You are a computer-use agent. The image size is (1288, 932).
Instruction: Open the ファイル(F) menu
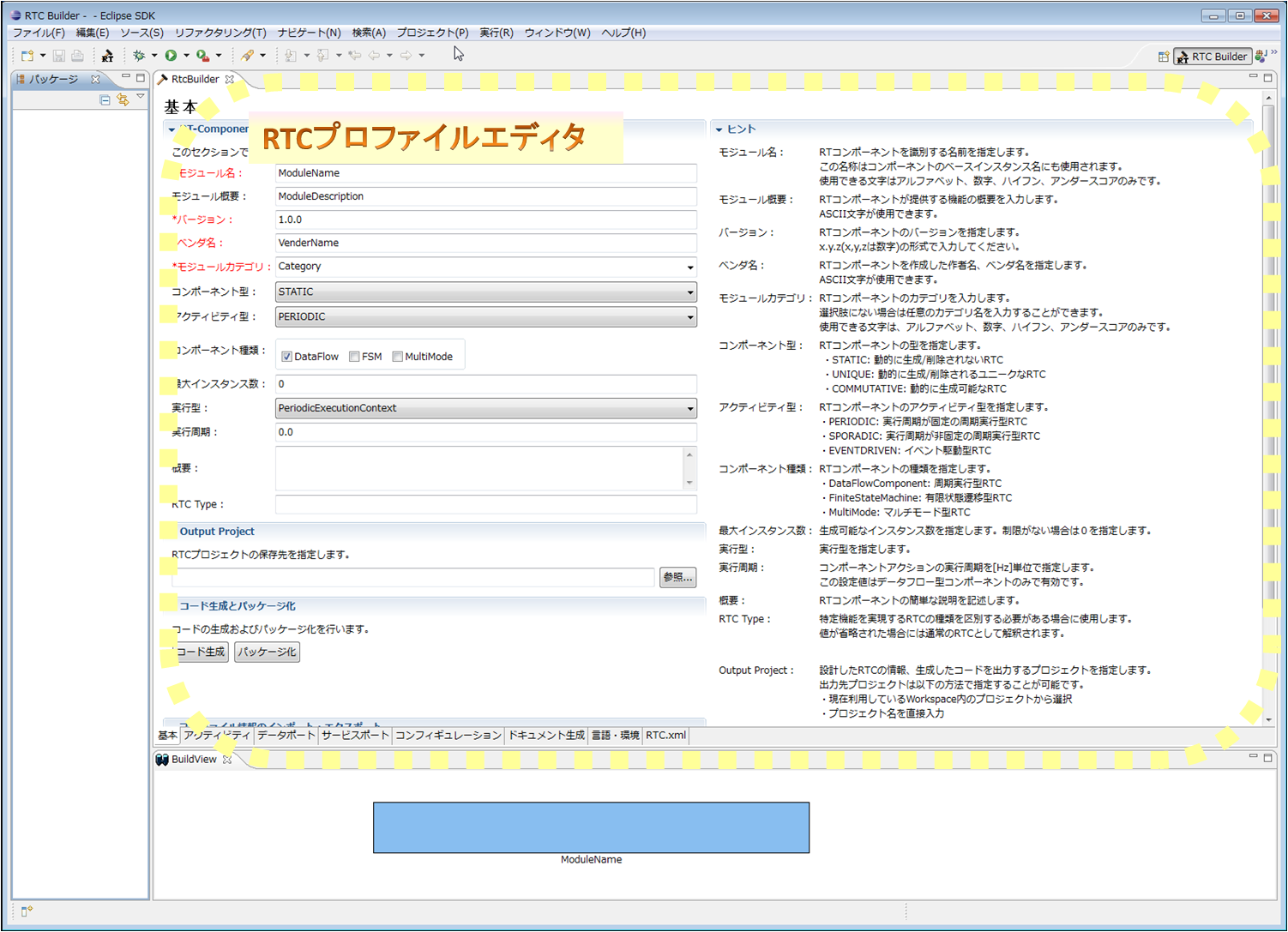[x=39, y=33]
